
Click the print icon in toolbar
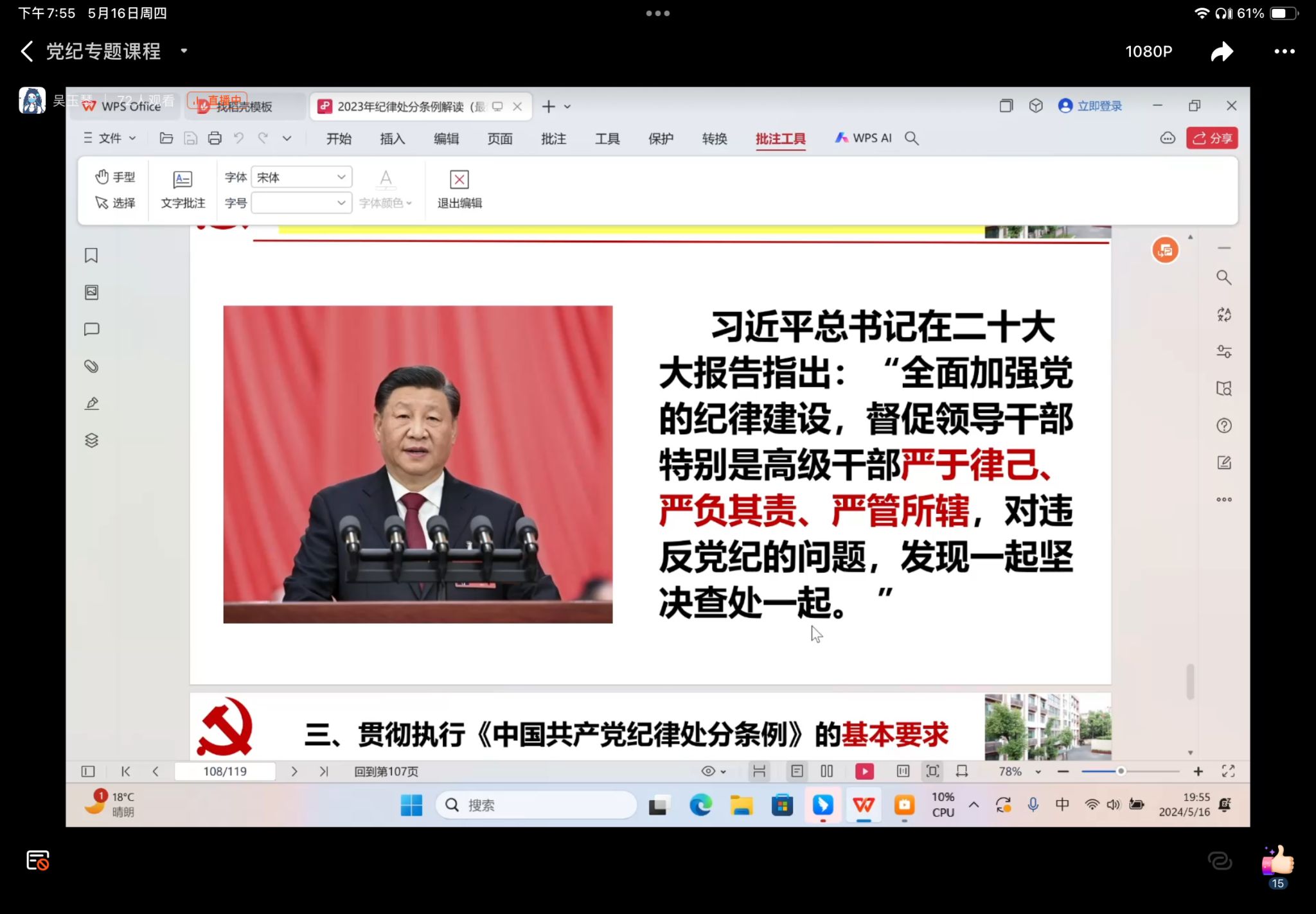coord(215,138)
